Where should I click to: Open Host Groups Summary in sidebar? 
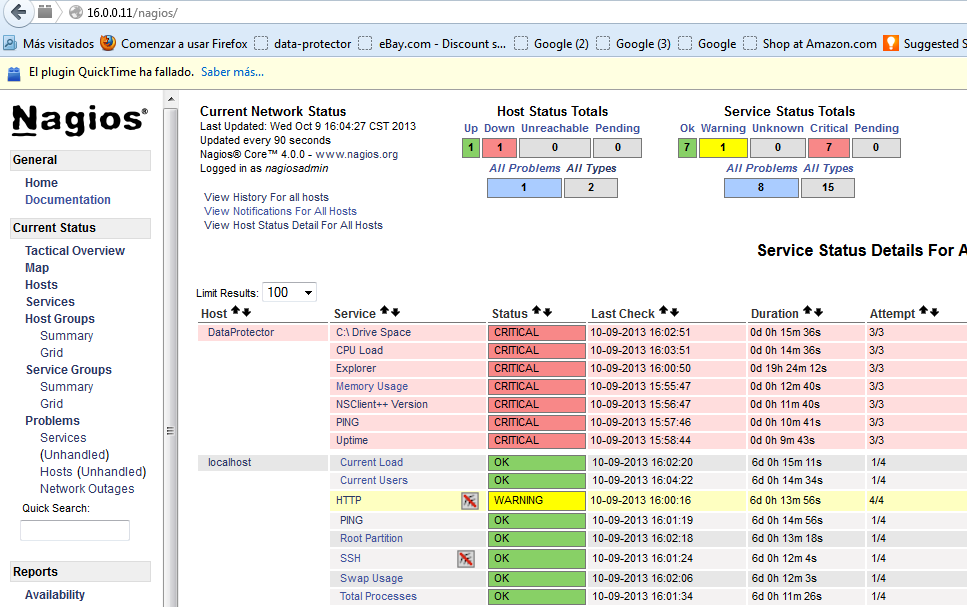pos(66,336)
